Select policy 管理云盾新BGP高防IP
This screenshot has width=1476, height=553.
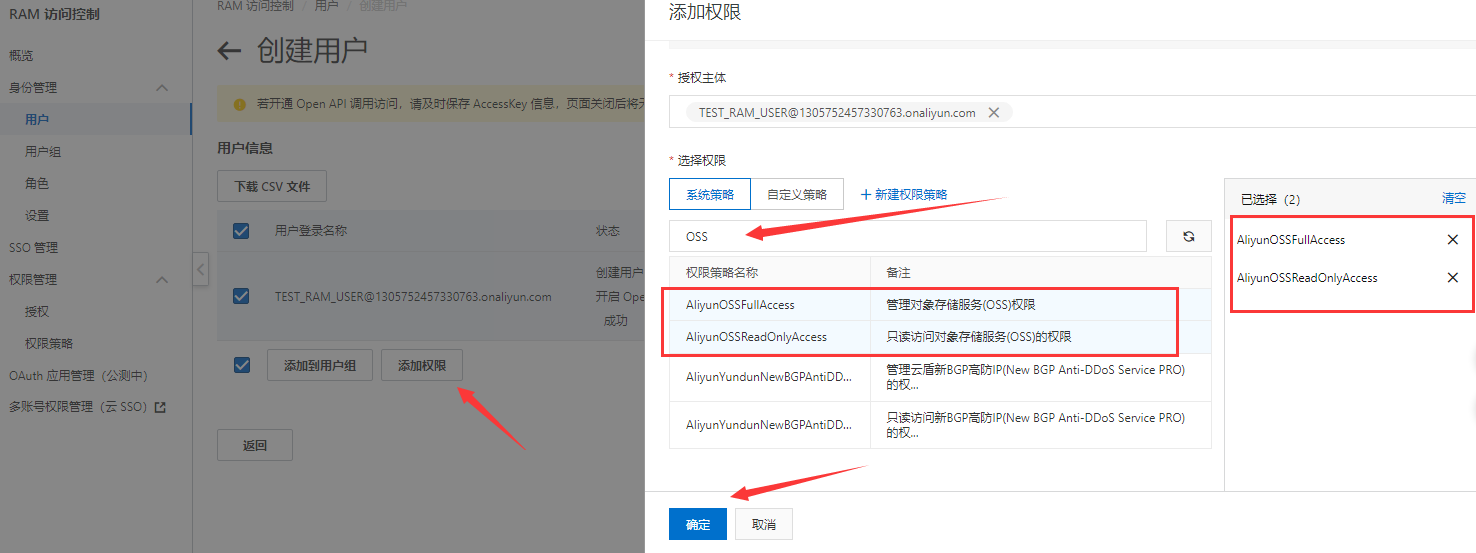click(x=940, y=377)
